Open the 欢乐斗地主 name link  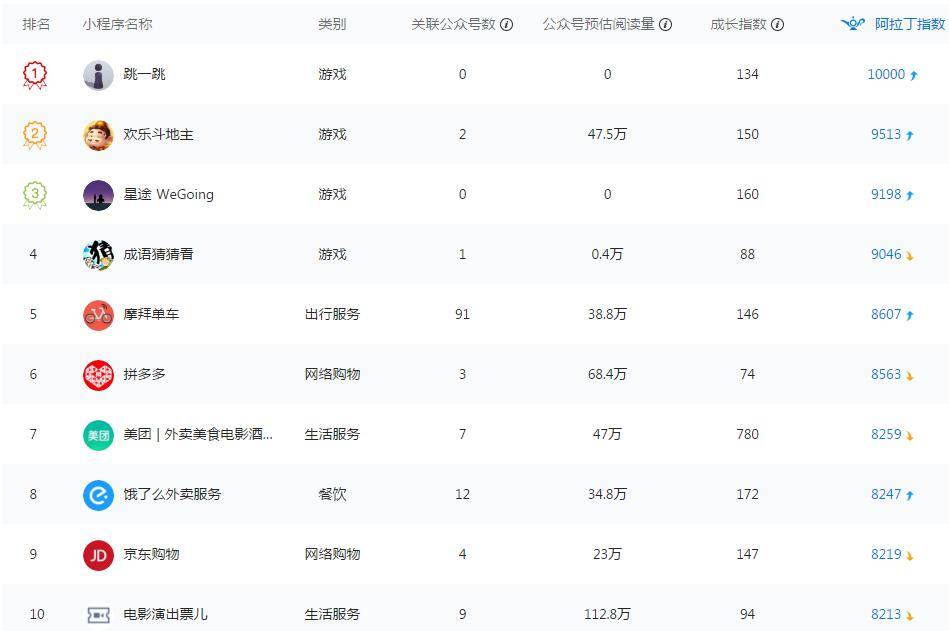point(159,134)
